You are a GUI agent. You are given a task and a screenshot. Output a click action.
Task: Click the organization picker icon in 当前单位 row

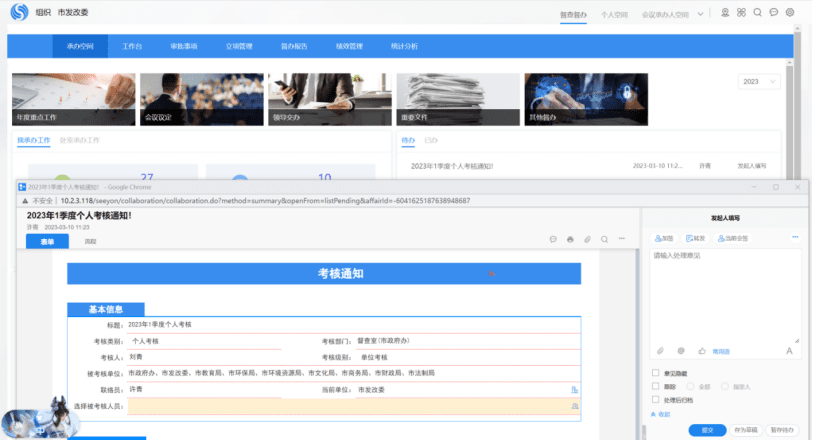tap(574, 390)
